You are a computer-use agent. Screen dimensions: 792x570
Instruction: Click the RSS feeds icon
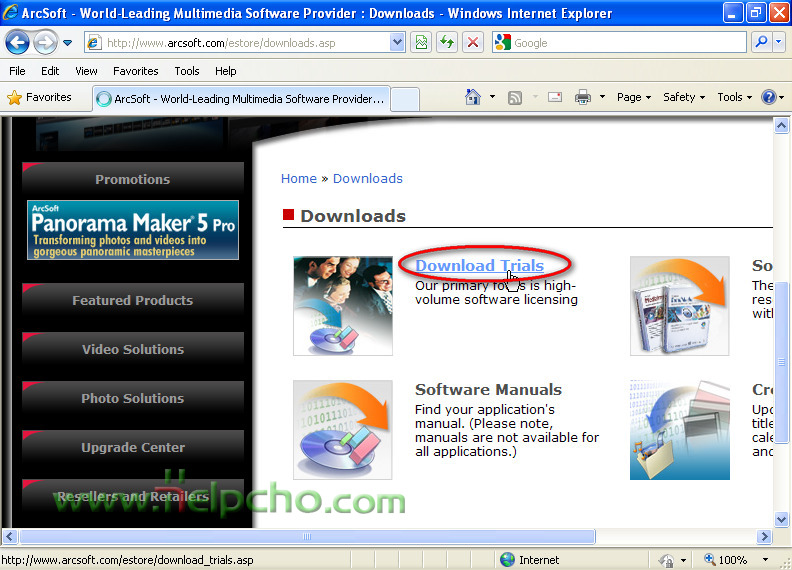pyautogui.click(x=515, y=98)
